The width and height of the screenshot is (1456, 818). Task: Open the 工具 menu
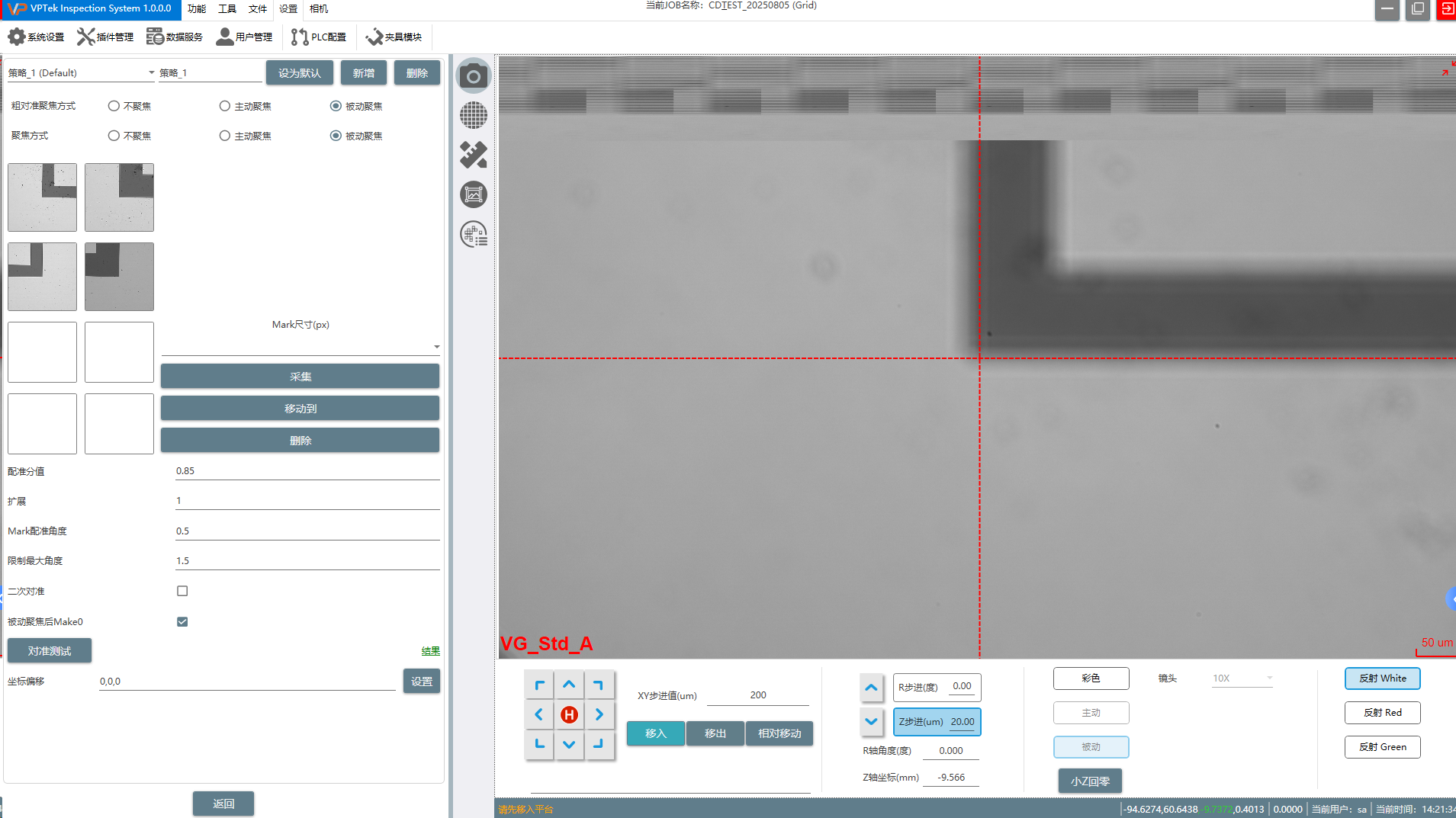(x=227, y=9)
